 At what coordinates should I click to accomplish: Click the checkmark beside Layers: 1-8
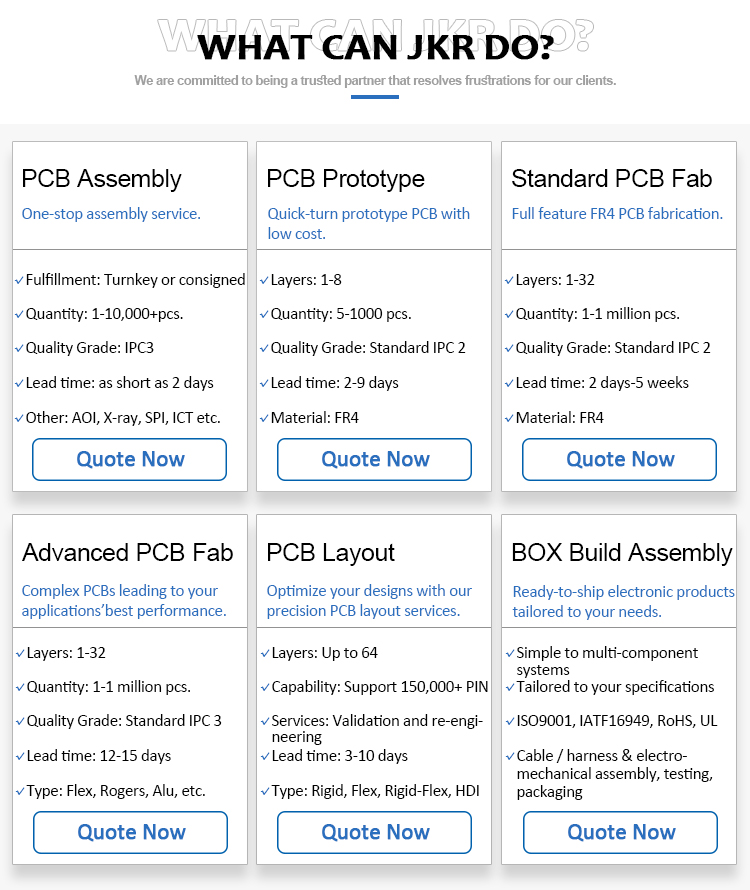pyautogui.click(x=264, y=280)
